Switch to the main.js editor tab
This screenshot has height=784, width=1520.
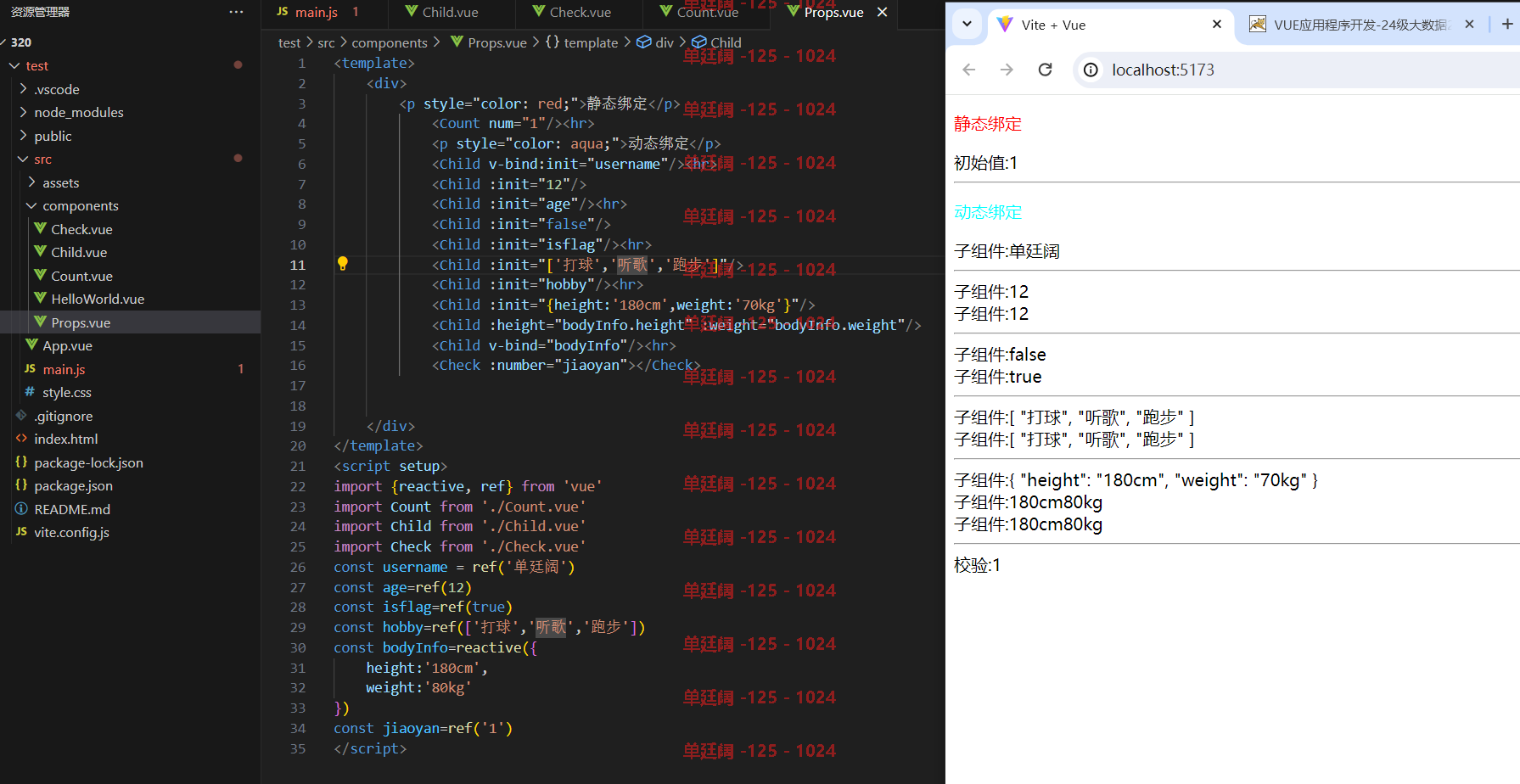[323, 12]
